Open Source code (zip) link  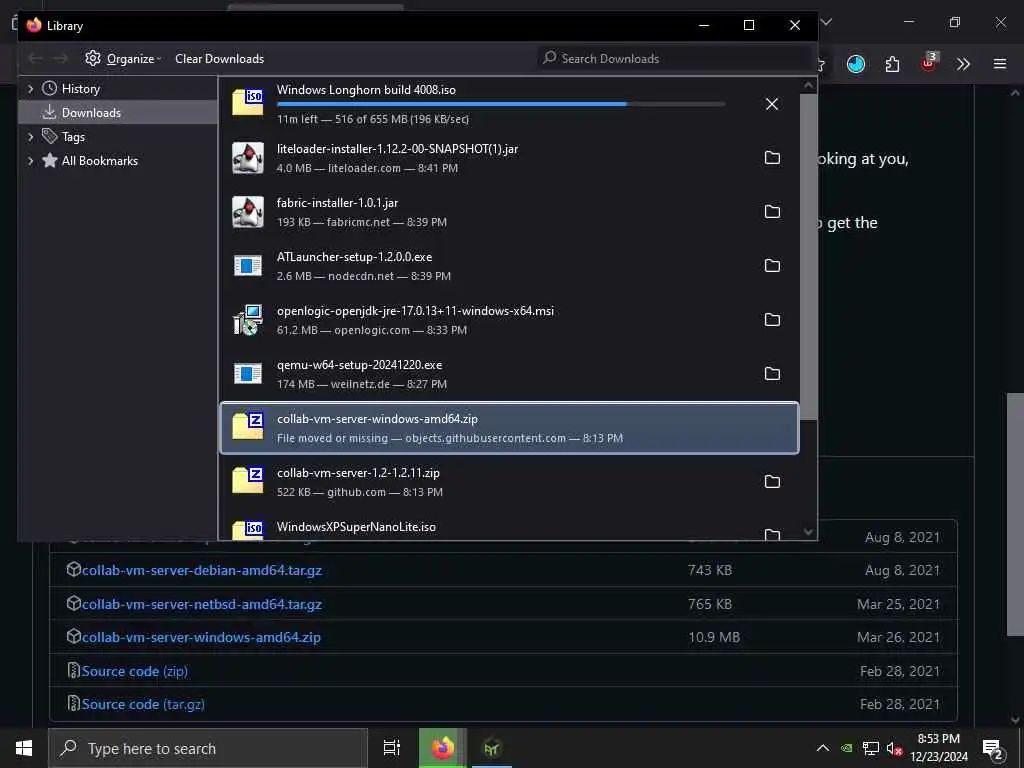(x=135, y=671)
